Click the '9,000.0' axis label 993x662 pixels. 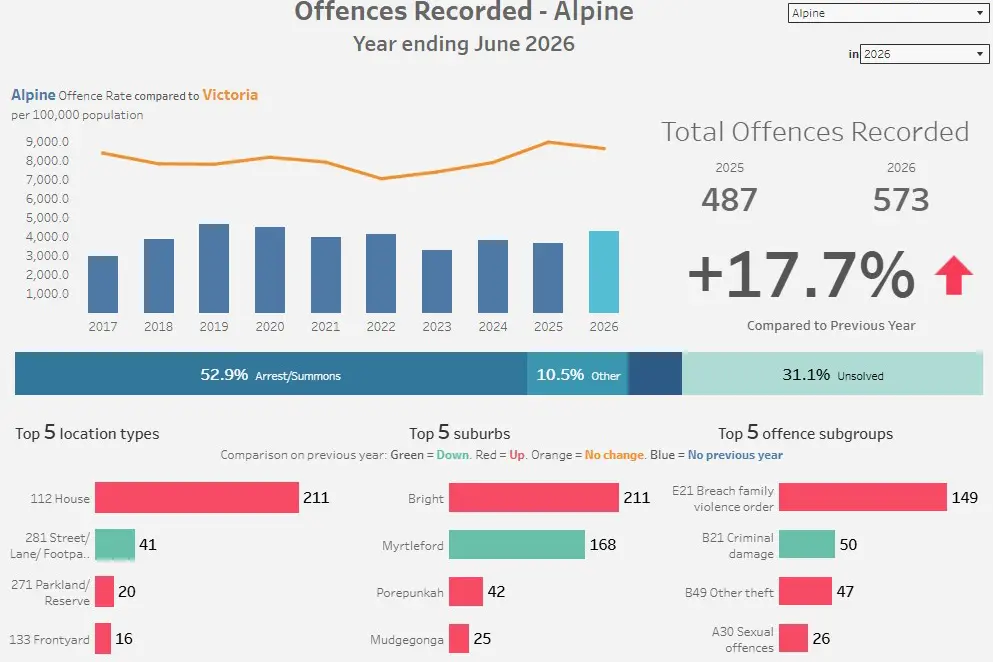pos(47,142)
